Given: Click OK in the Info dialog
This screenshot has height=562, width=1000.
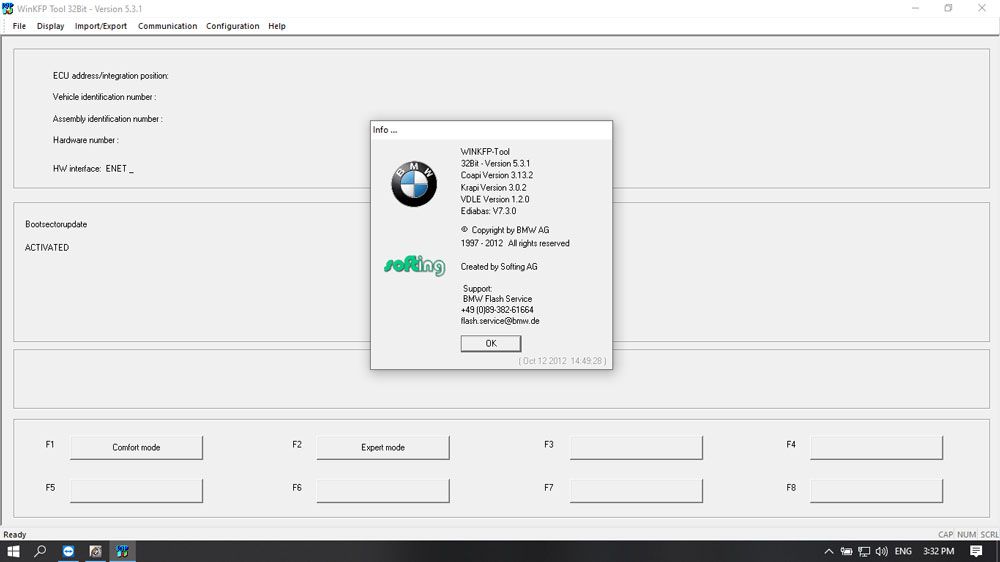Looking at the screenshot, I should pos(490,343).
